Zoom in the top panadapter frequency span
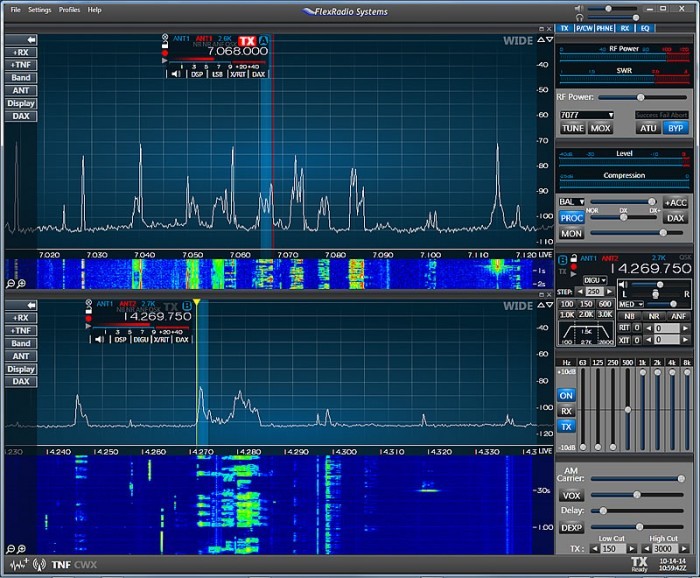This screenshot has height=578, width=700. pyautogui.click(x=21, y=284)
